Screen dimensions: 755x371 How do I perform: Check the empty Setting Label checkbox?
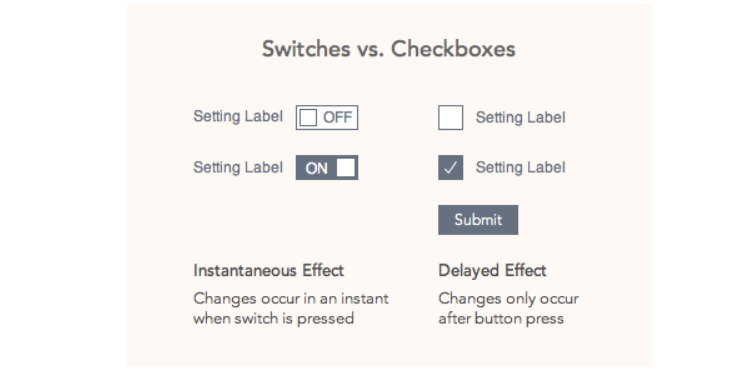coord(451,117)
